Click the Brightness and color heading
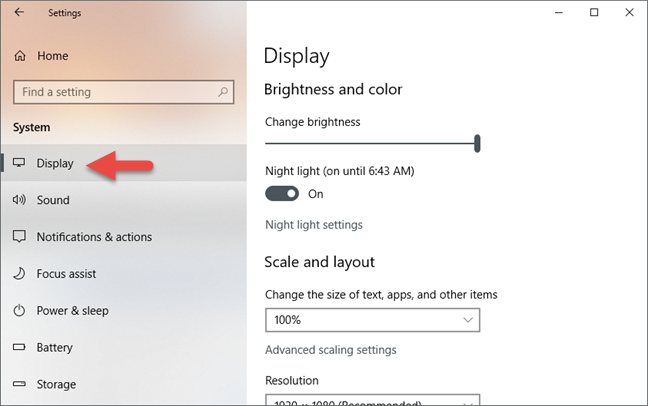Screen dimensions: 648x406 click(333, 89)
